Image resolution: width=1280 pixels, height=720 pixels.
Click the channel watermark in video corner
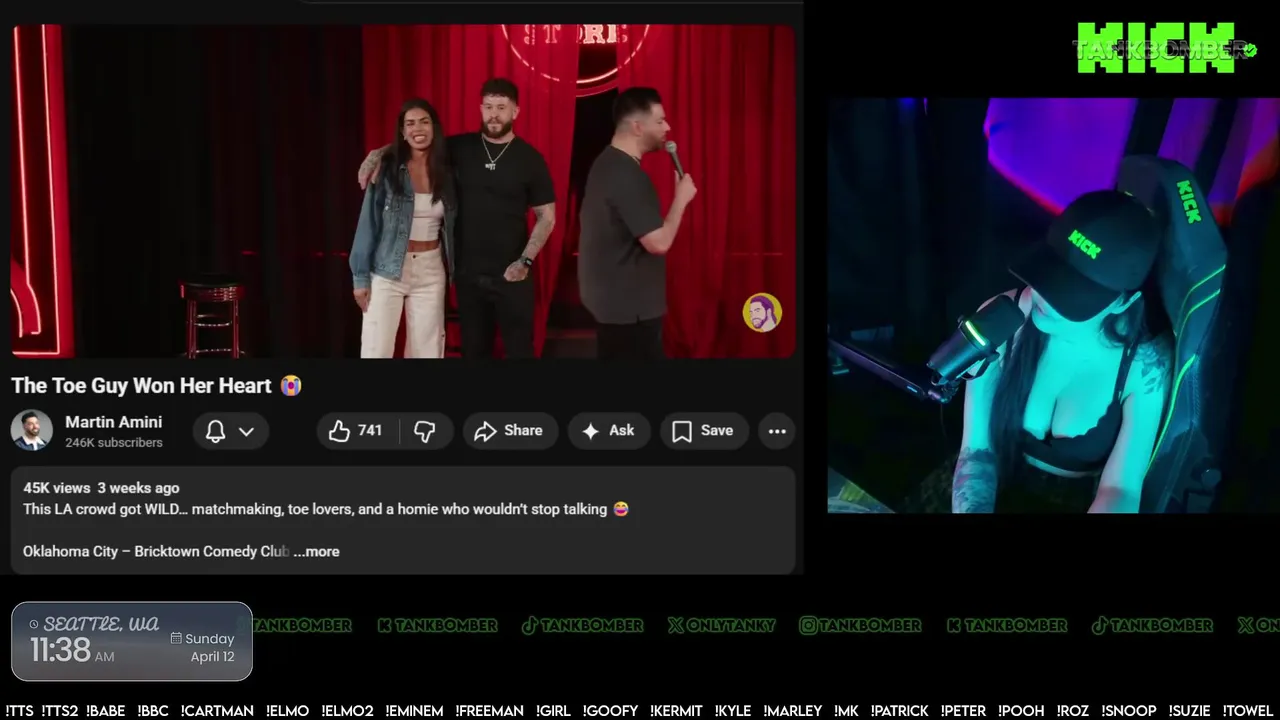(x=762, y=312)
